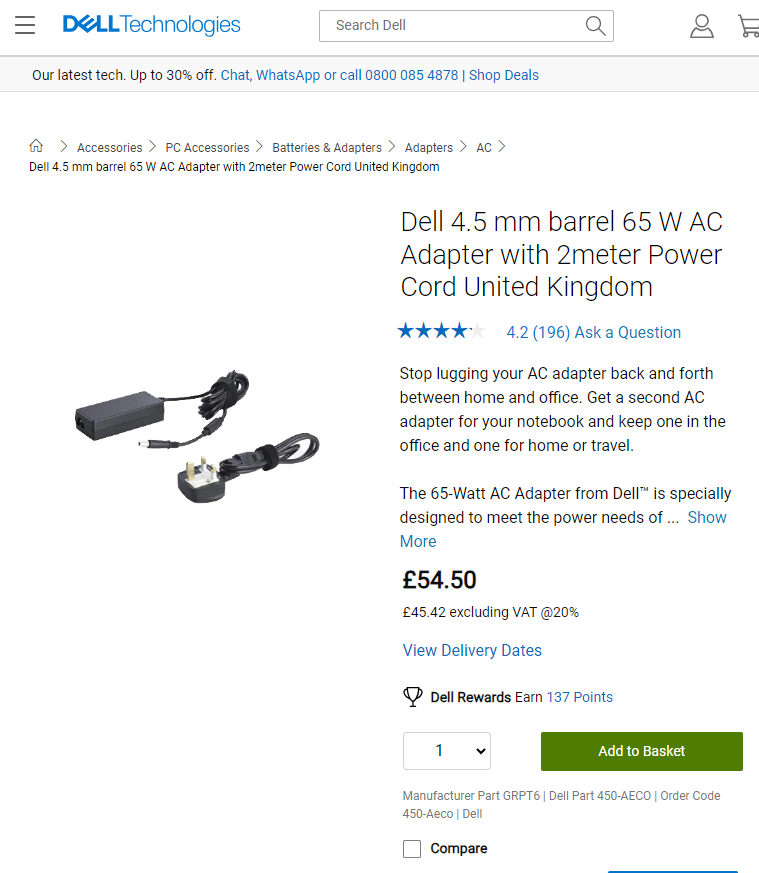Click the Dell Technologies logo
This screenshot has height=873, width=759.
click(151, 25)
